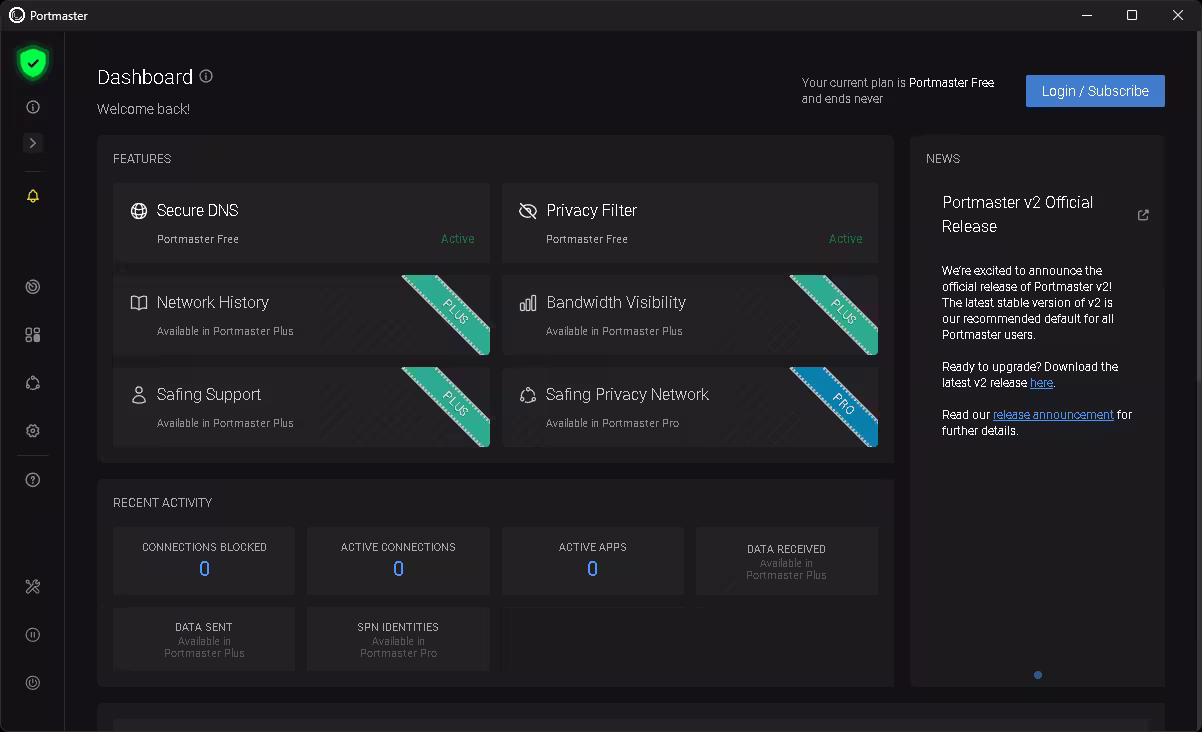Click the Active Apps counter
The height and width of the screenshot is (732, 1202).
click(x=592, y=561)
